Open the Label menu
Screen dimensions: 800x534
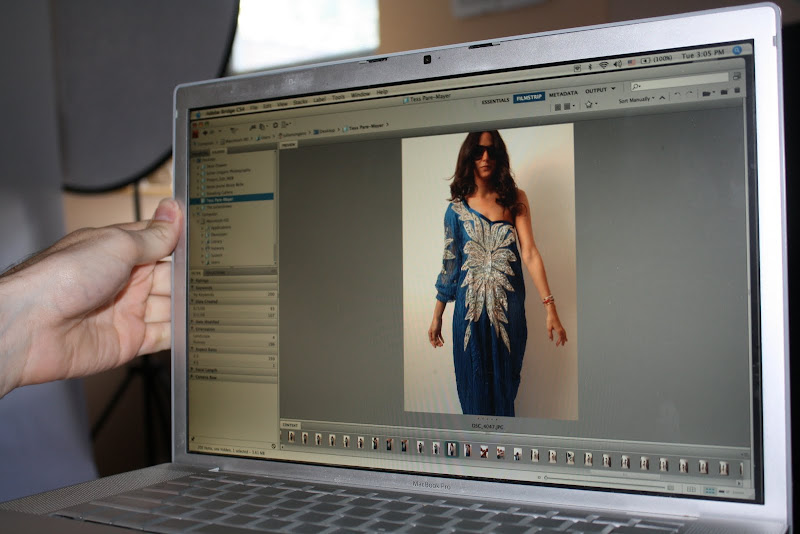[319, 100]
